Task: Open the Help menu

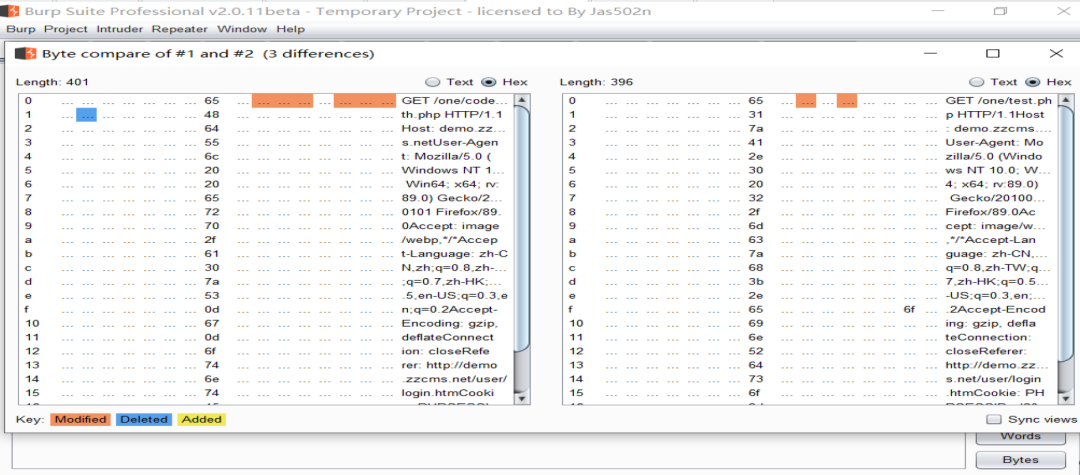Action: [x=291, y=29]
